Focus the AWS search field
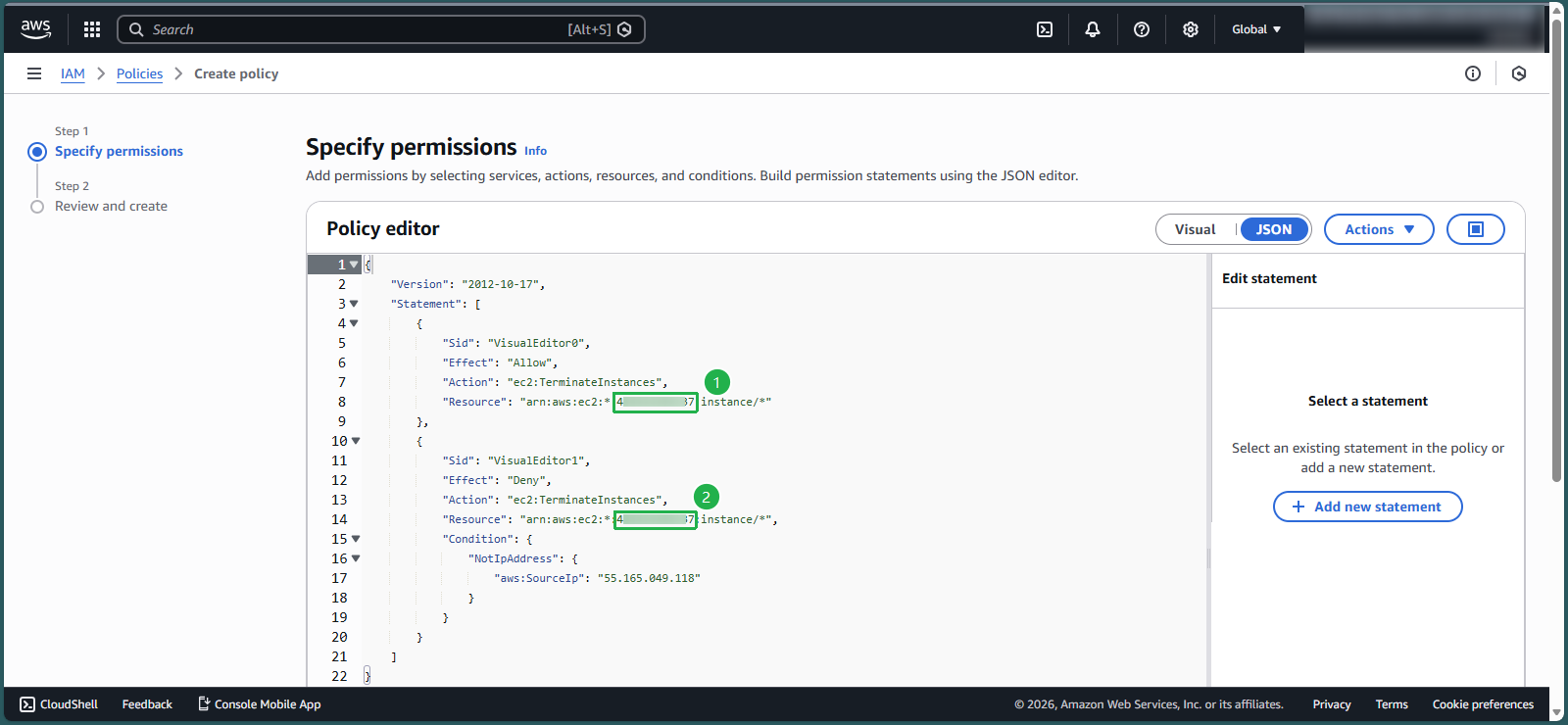This screenshot has height=725, width=1568. click(x=381, y=29)
